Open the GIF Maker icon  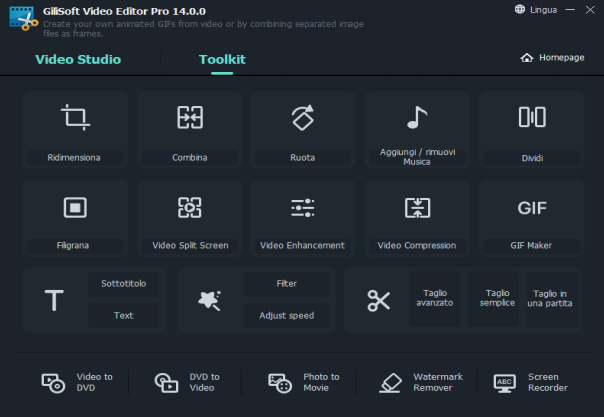532,208
